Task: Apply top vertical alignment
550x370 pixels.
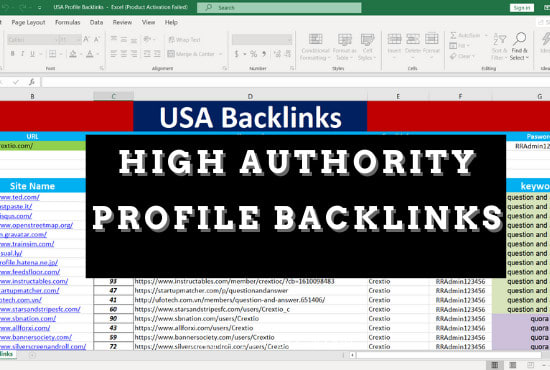Action: click(114, 39)
